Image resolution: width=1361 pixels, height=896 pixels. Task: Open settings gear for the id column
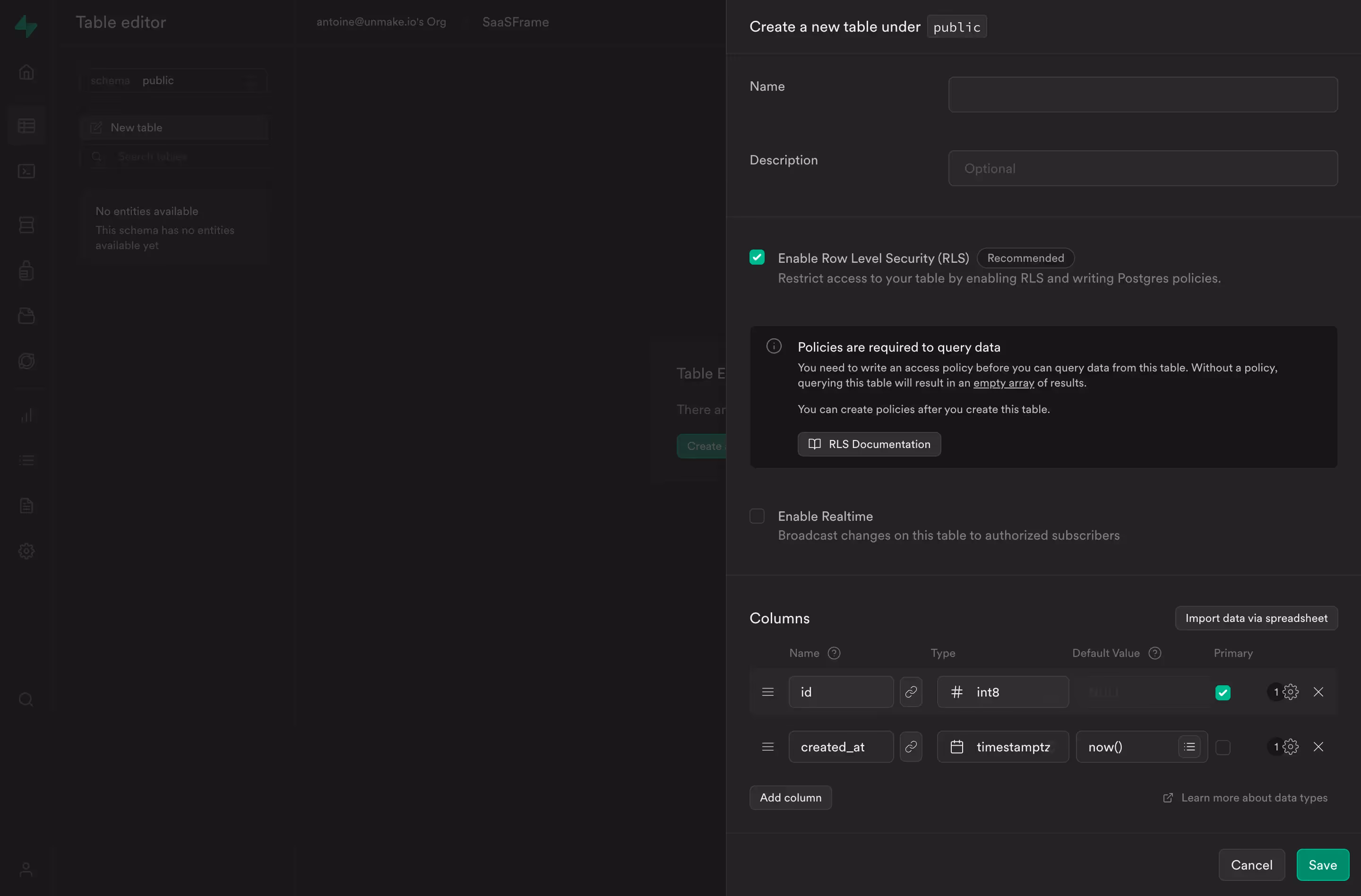coord(1290,692)
